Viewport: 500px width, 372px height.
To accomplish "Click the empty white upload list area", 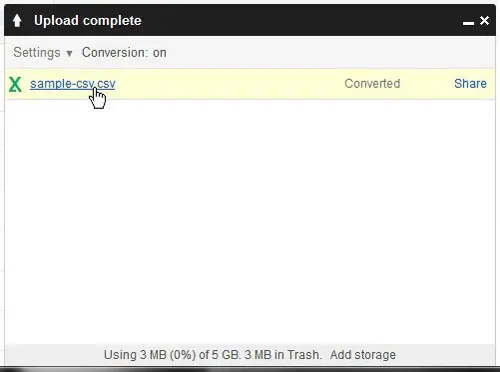I will [250, 222].
